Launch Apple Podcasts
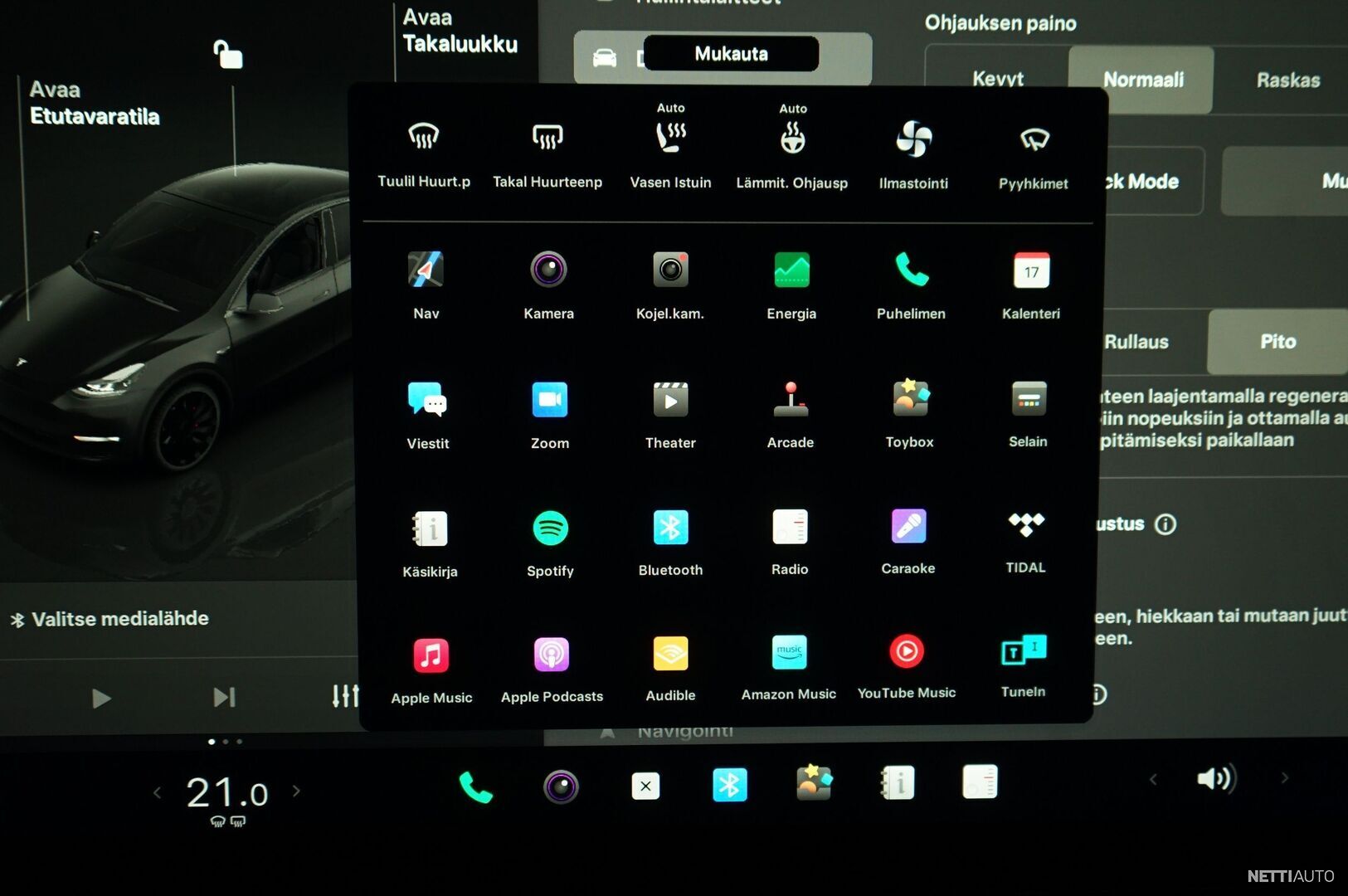The image size is (1348, 896). [552, 670]
